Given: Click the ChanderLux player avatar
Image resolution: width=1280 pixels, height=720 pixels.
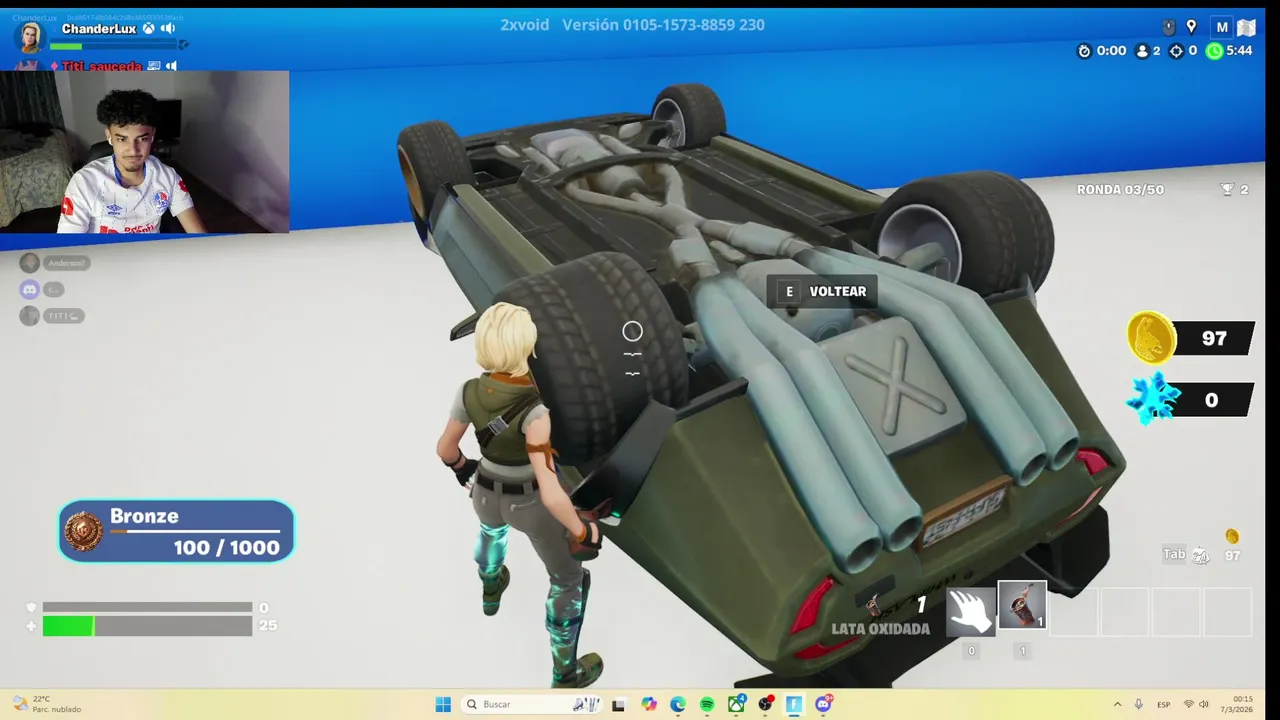Looking at the screenshot, I should tap(30, 36).
